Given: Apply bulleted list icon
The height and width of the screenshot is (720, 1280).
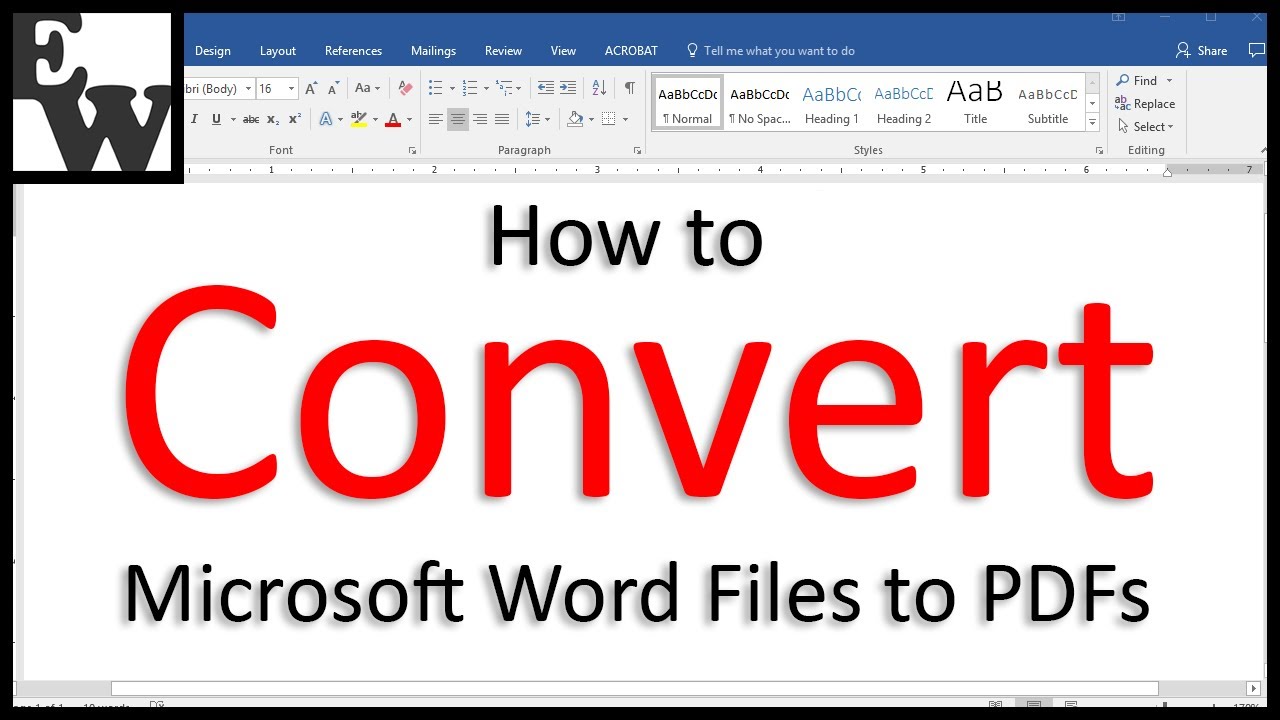Looking at the screenshot, I should point(435,88).
